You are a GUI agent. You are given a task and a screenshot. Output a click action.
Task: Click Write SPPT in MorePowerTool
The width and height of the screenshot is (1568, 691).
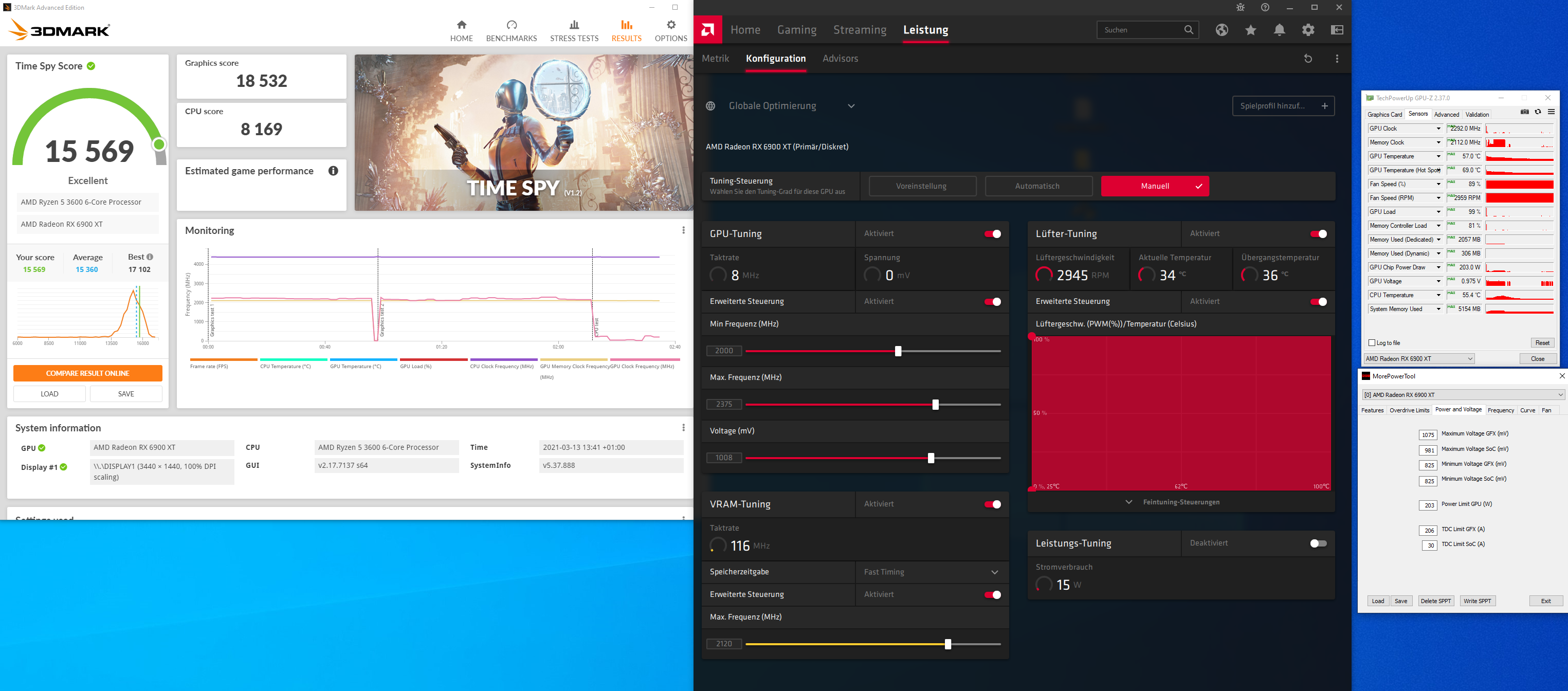tap(1478, 601)
